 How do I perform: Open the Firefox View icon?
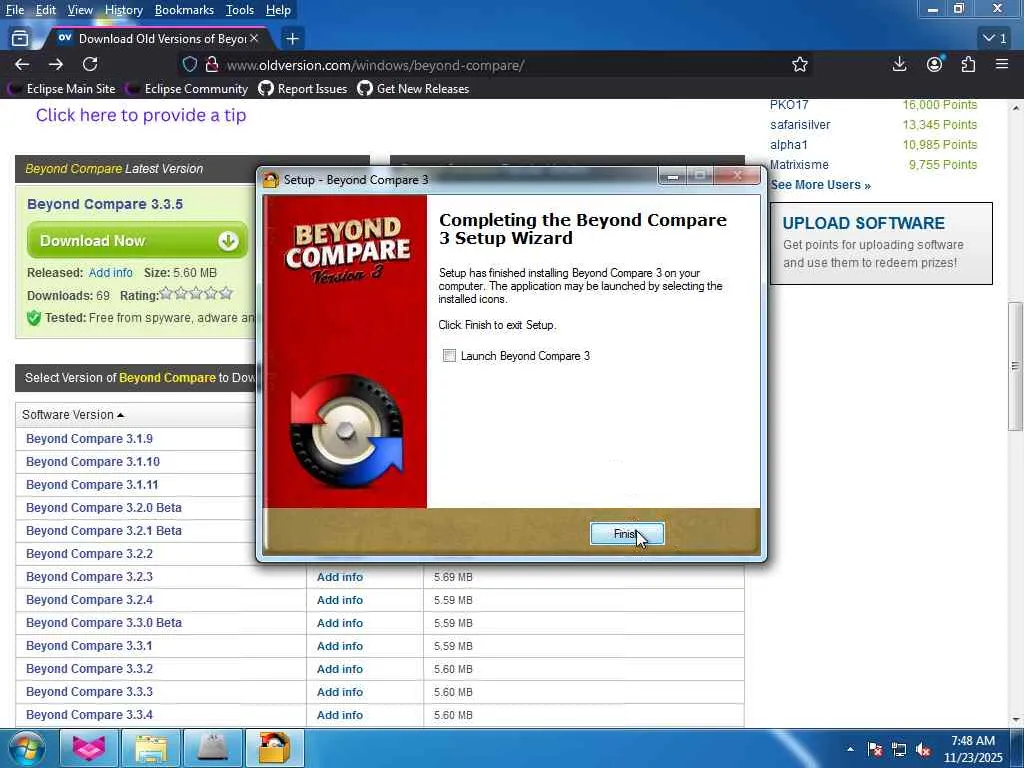point(20,39)
